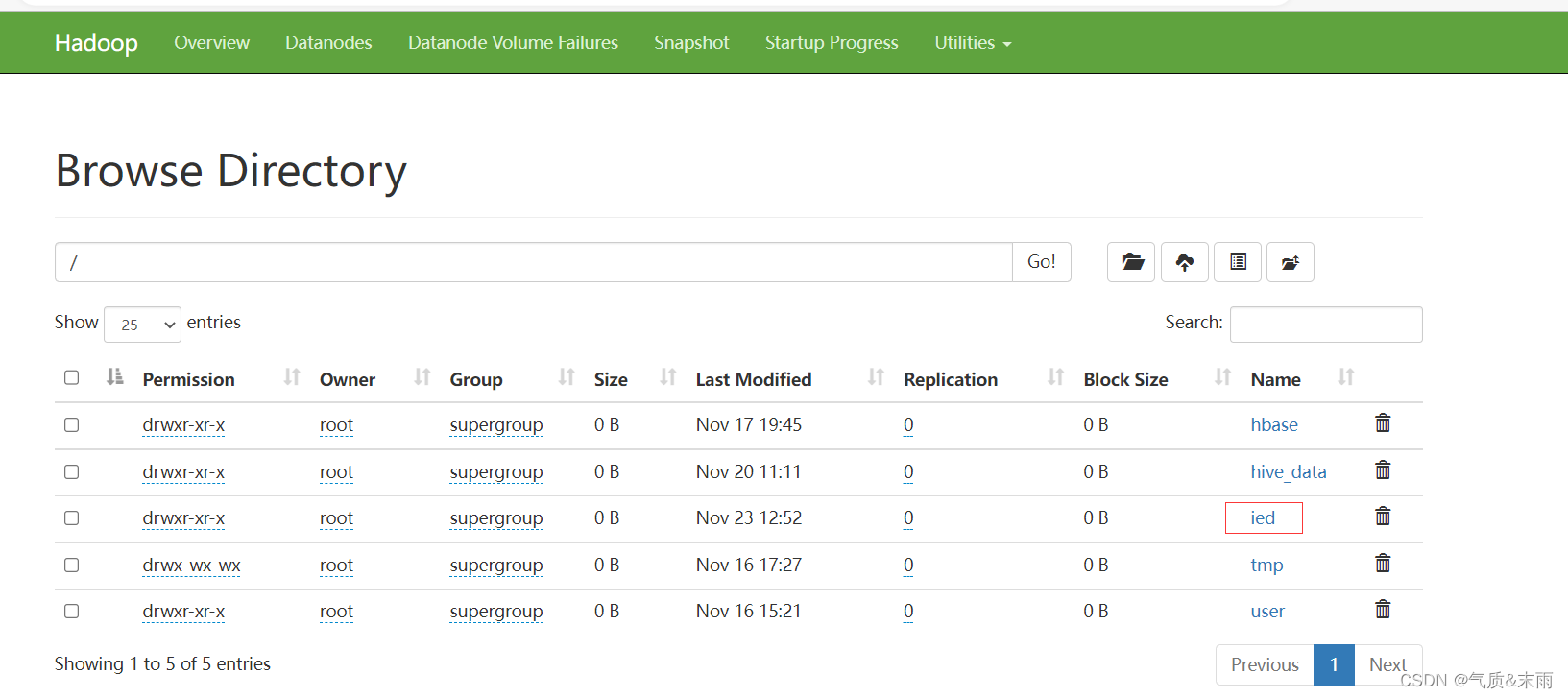
Task: Click the 'Nov 23 12:52' modified date
Action: coord(749,517)
